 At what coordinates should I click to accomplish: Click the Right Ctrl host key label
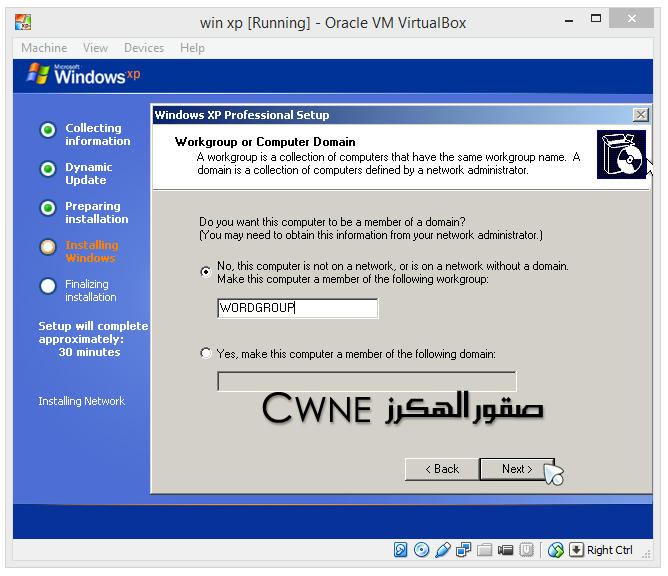coord(610,550)
